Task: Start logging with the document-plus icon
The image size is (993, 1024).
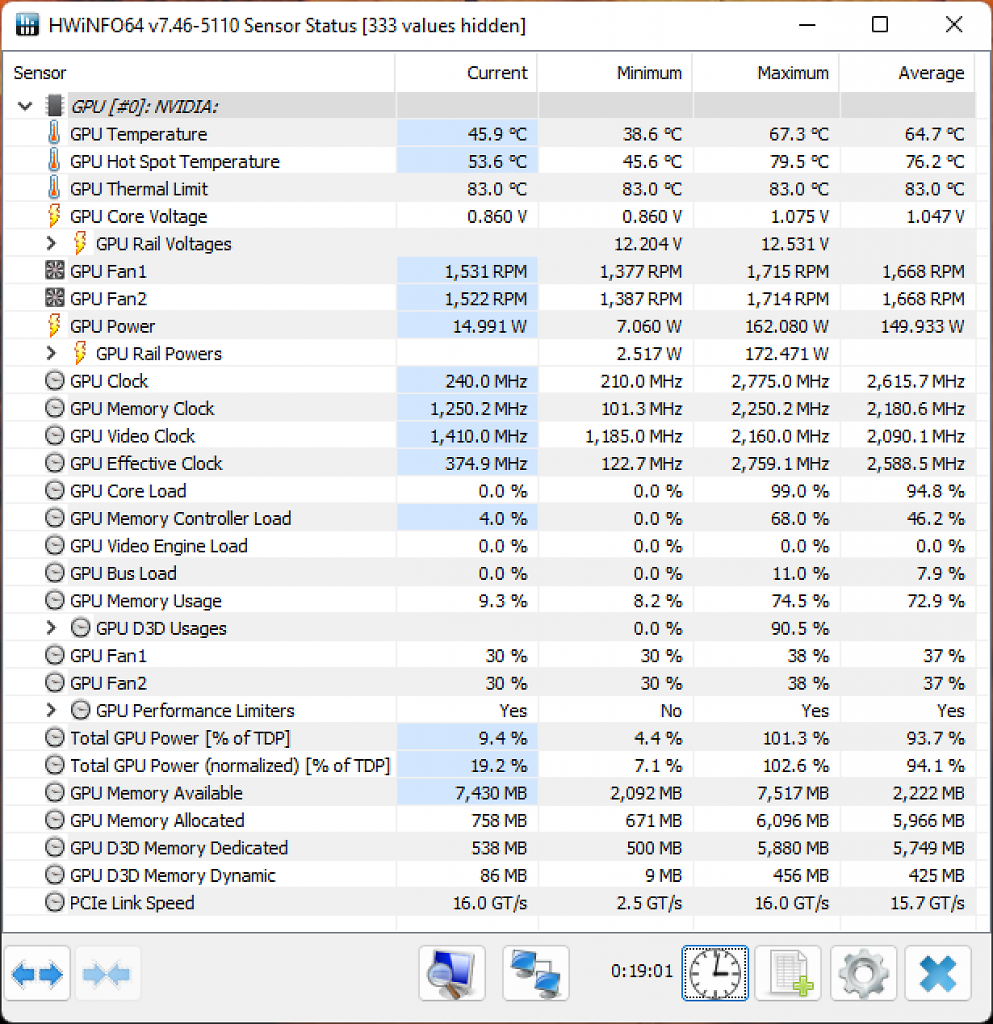Action: tap(789, 974)
